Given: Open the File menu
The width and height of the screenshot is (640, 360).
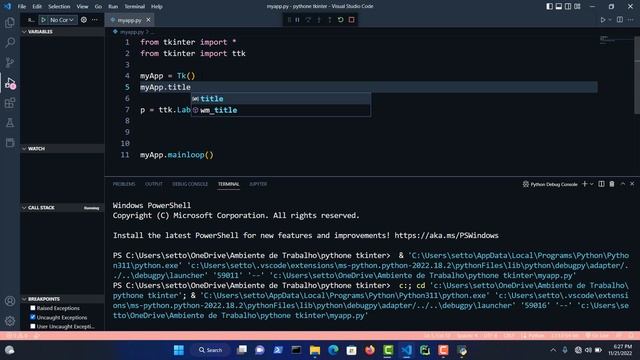Looking at the screenshot, I should tap(22, 7).
